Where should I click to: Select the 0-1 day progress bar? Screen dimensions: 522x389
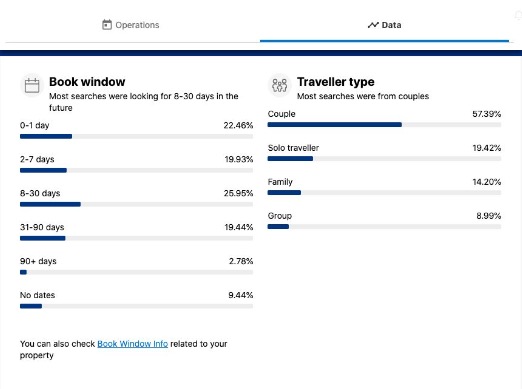[136, 136]
